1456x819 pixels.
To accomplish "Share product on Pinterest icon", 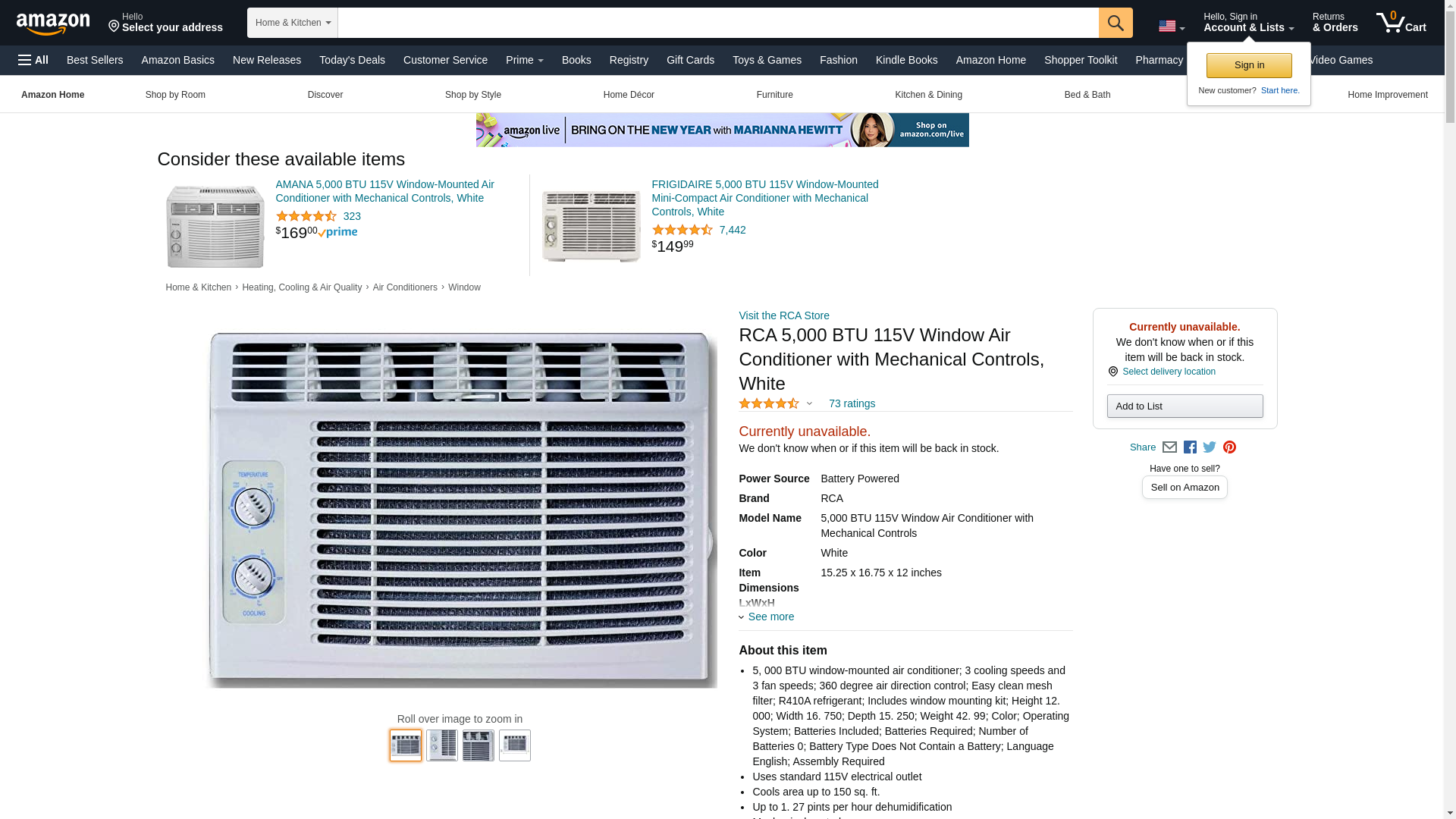I will 1229,447.
